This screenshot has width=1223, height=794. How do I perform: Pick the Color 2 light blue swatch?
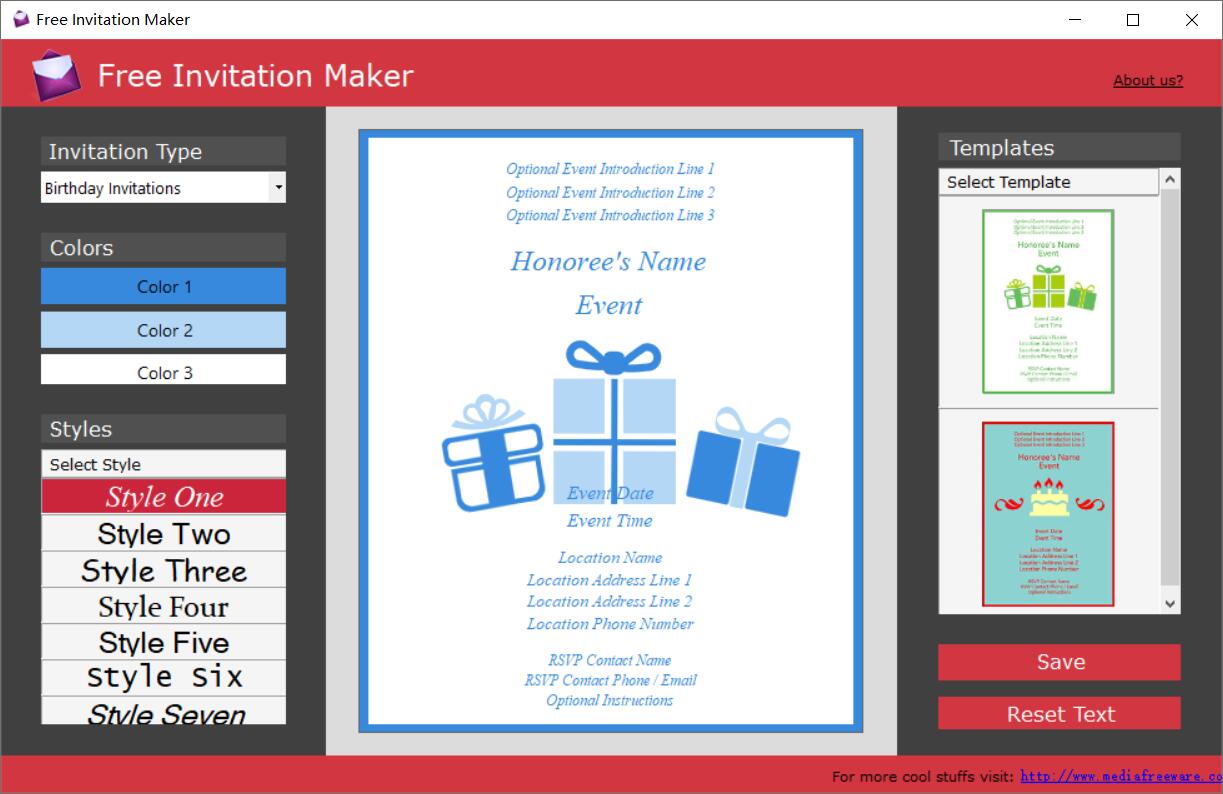(163, 330)
